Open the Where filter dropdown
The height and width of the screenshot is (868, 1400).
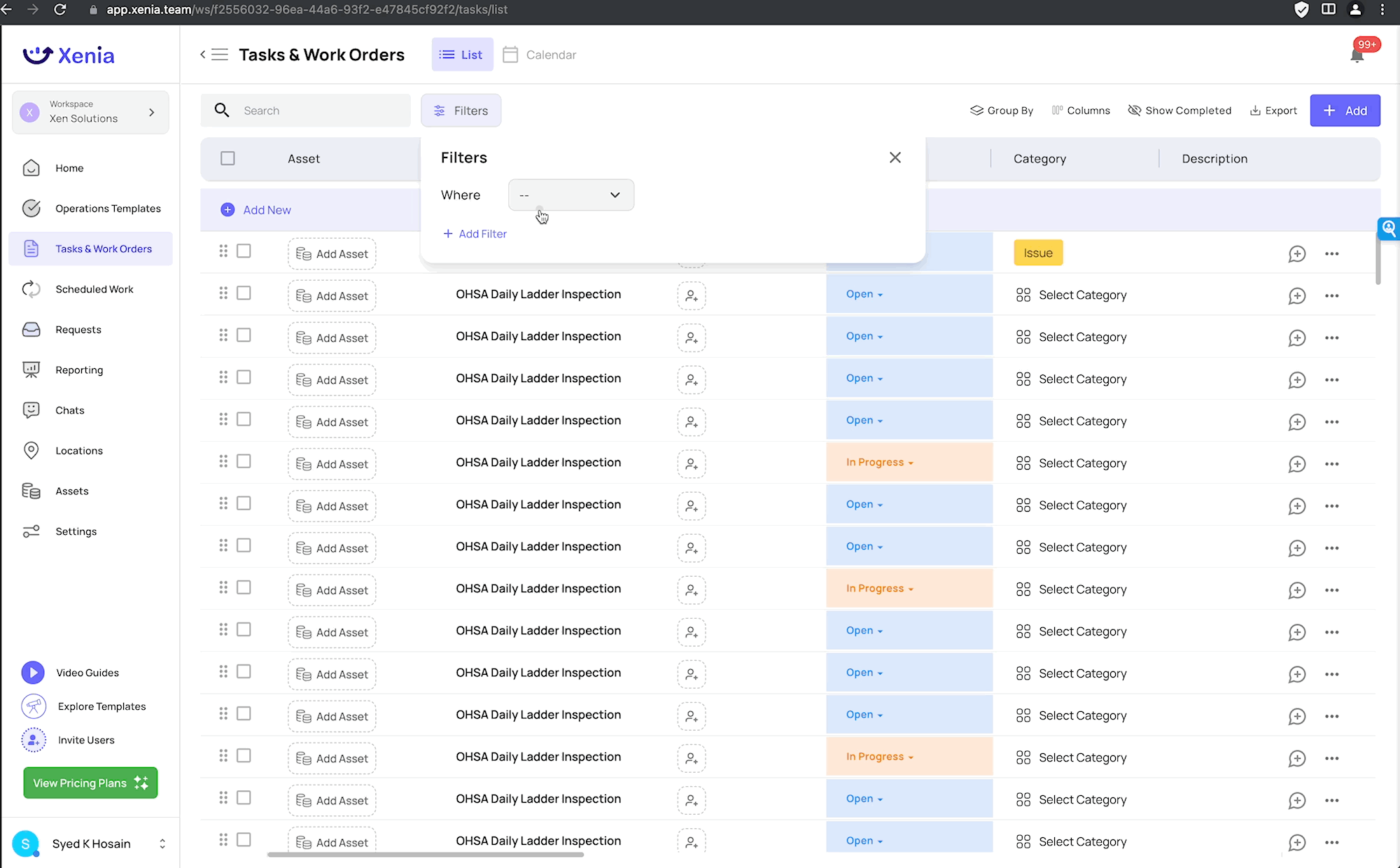point(571,195)
